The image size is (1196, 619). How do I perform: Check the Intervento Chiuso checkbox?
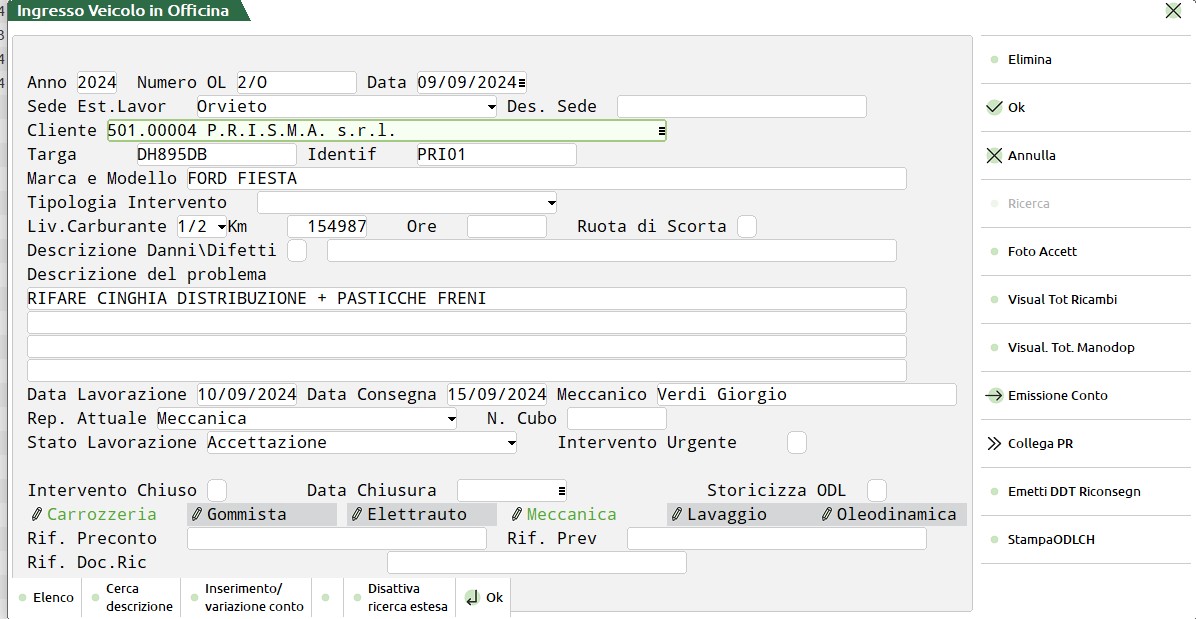[216, 490]
